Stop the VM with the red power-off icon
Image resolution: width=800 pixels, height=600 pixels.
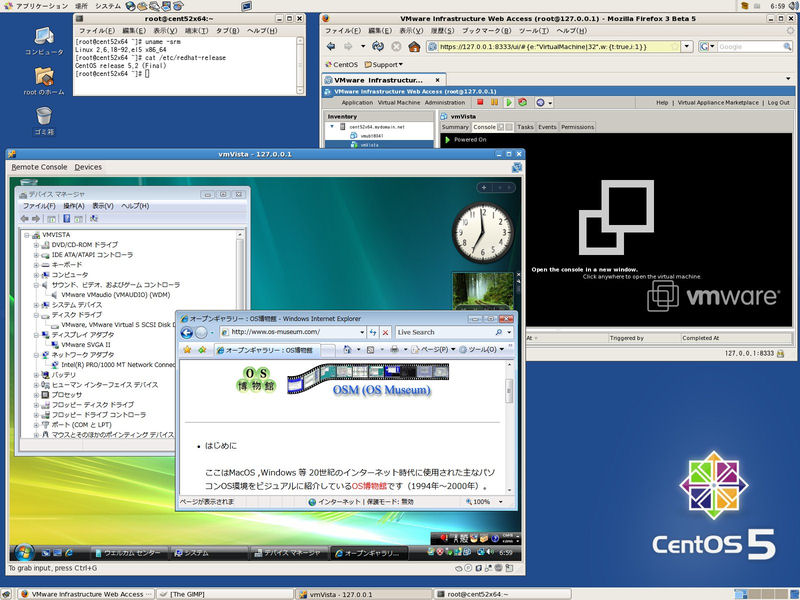(x=480, y=102)
